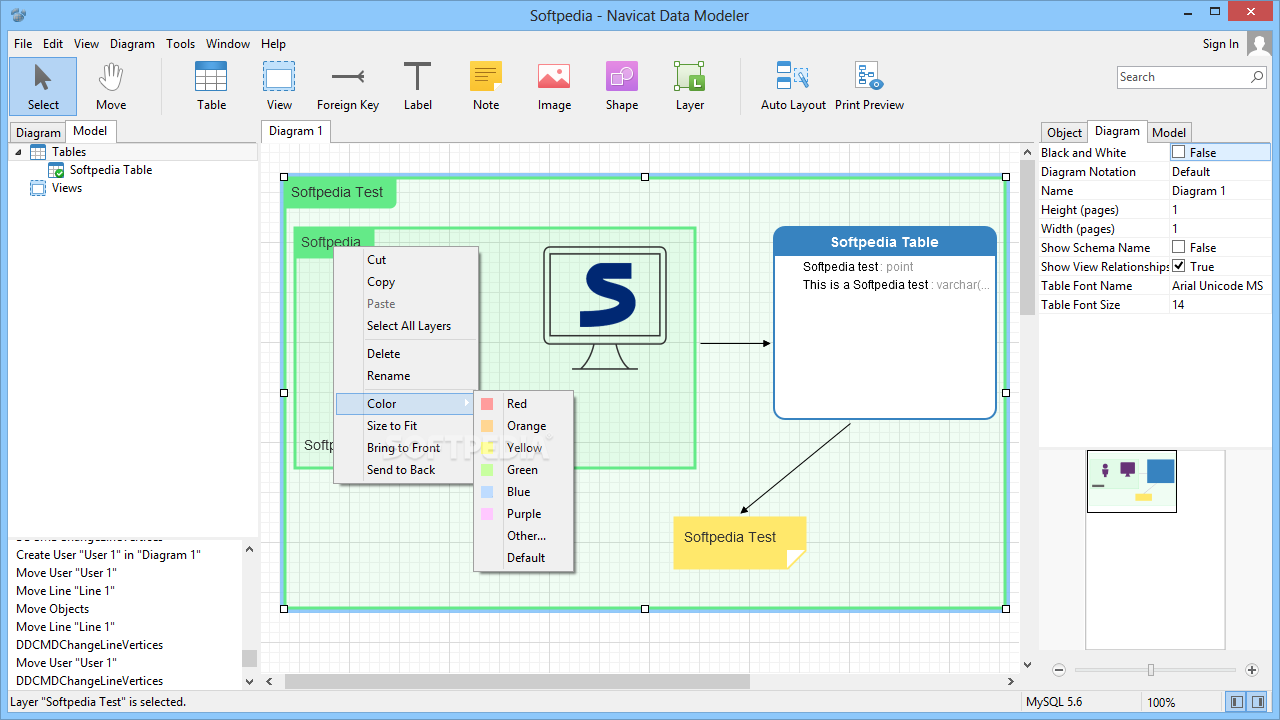Add a new Table from the toolbar
The height and width of the screenshot is (720, 1280).
[211, 86]
